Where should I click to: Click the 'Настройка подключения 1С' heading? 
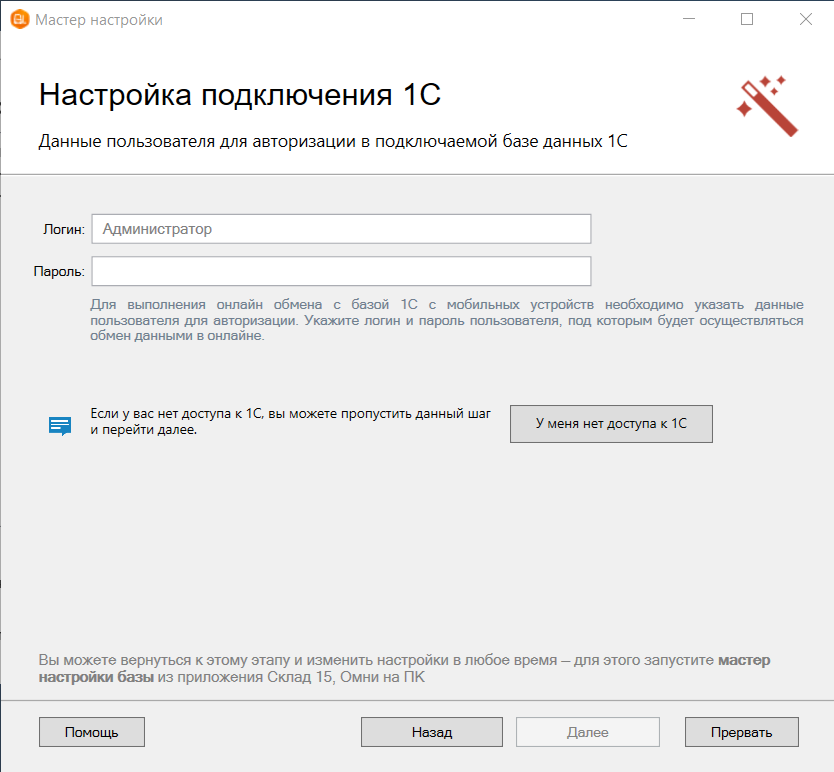click(x=240, y=95)
